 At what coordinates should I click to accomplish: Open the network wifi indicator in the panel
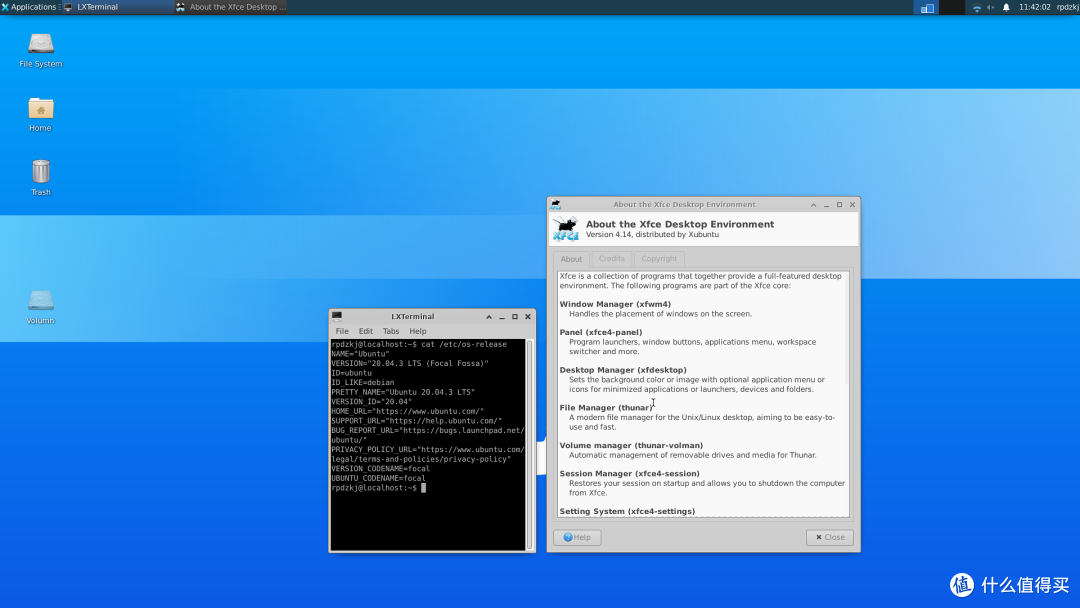pyautogui.click(x=976, y=8)
